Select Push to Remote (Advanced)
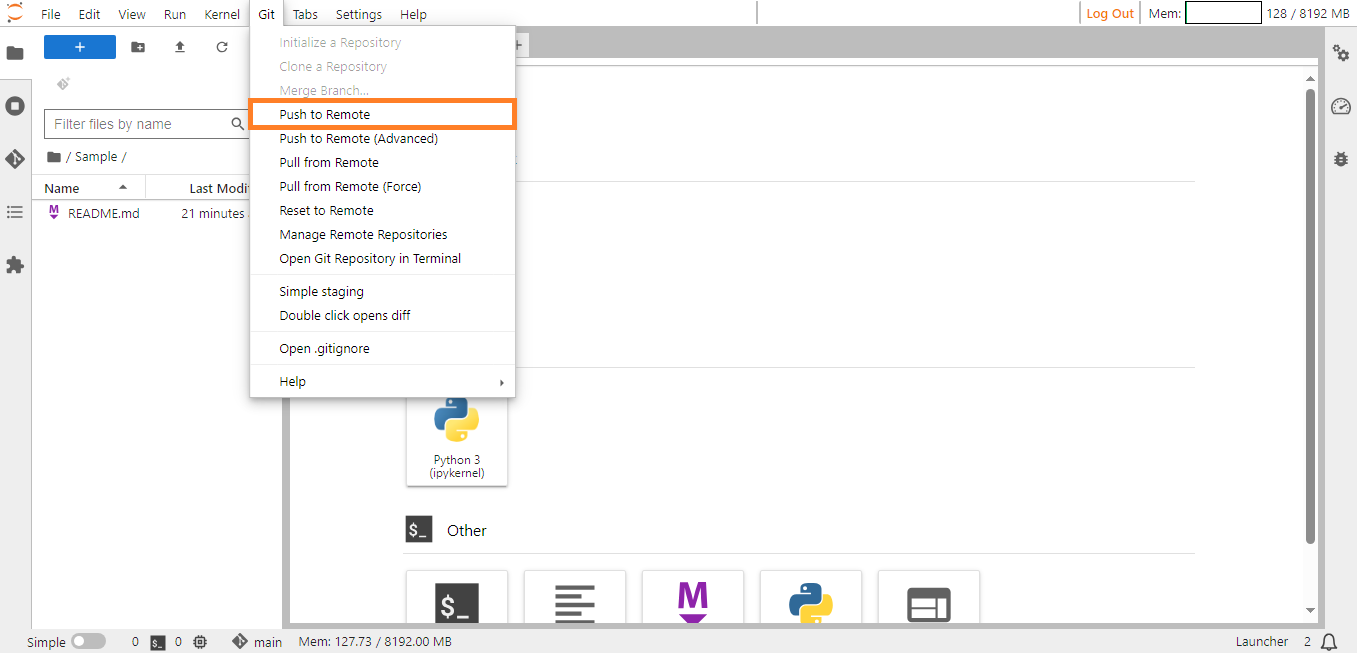The height and width of the screenshot is (653, 1357). point(382,139)
